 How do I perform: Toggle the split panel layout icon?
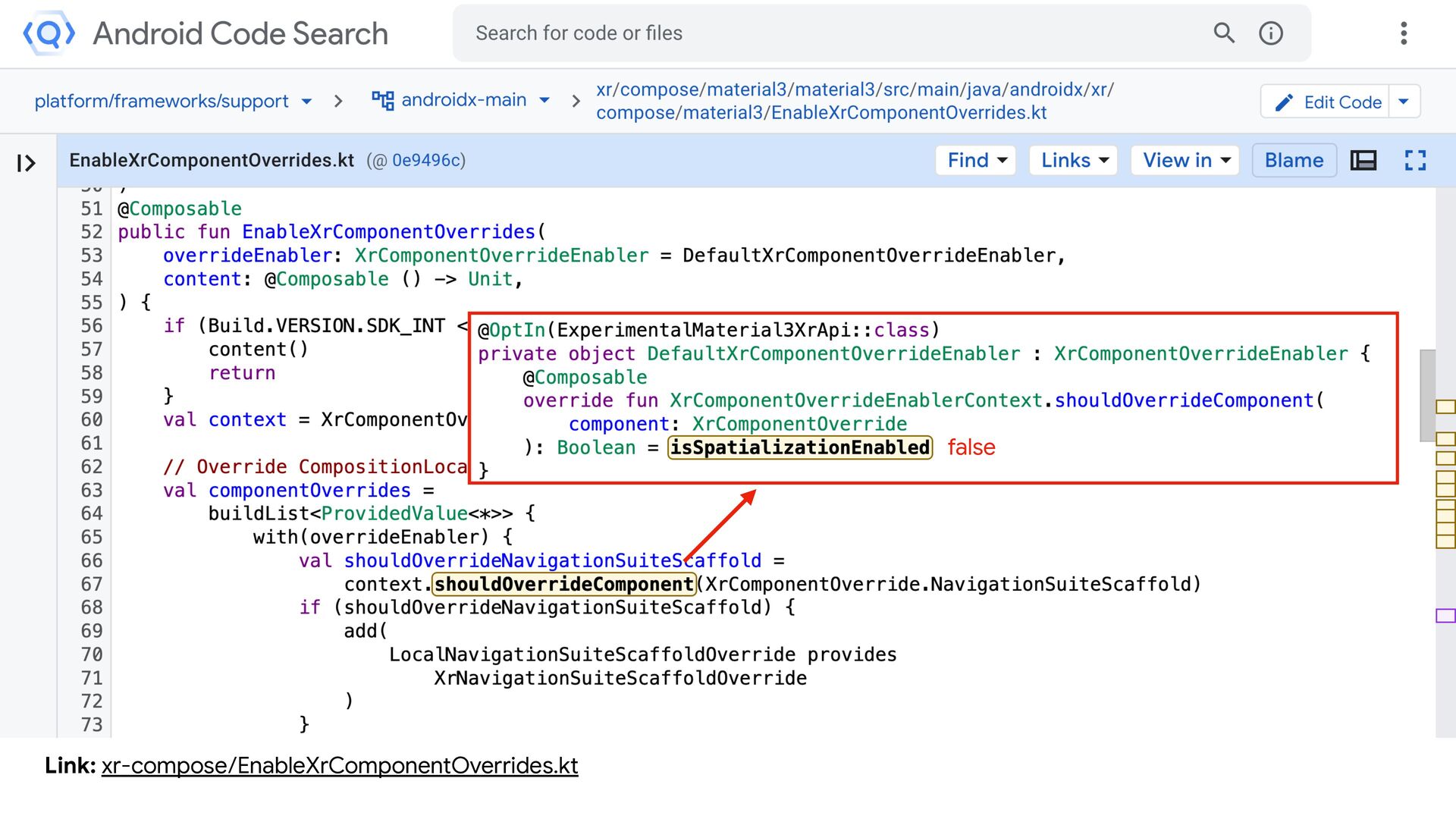coord(1363,160)
